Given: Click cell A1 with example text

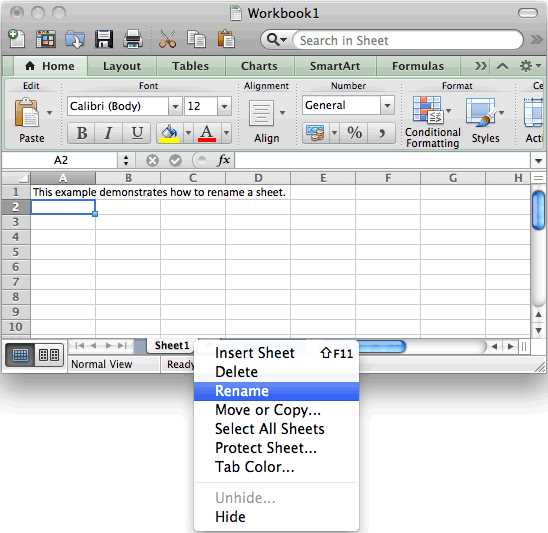Looking at the screenshot, I should [x=63, y=192].
